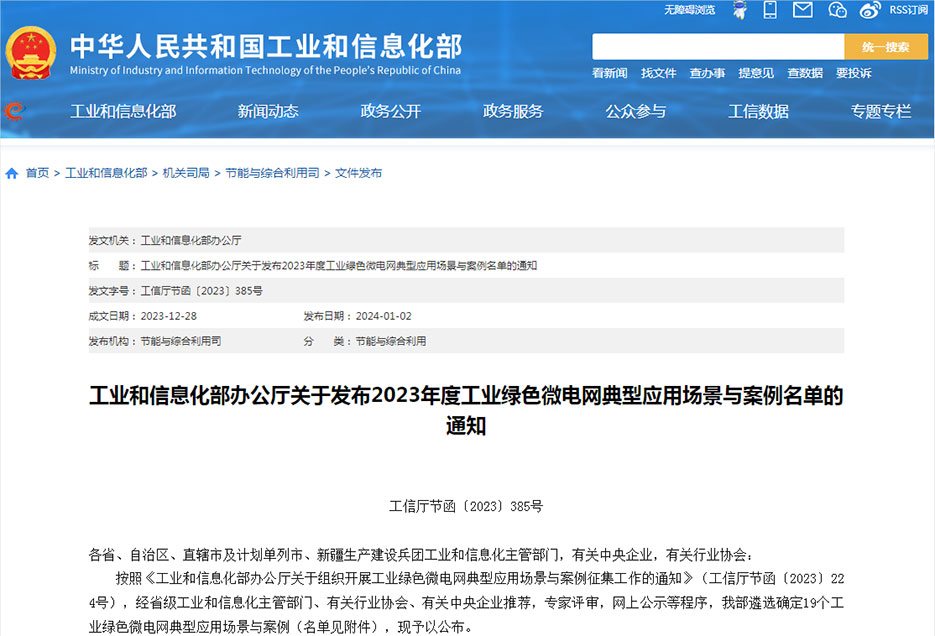Click the envelope mail icon
Image resolution: width=935 pixels, height=636 pixels.
tap(802, 10)
